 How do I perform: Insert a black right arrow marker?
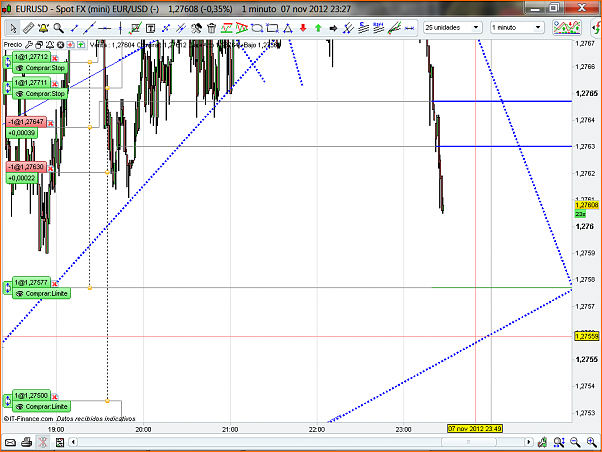click(x=333, y=28)
